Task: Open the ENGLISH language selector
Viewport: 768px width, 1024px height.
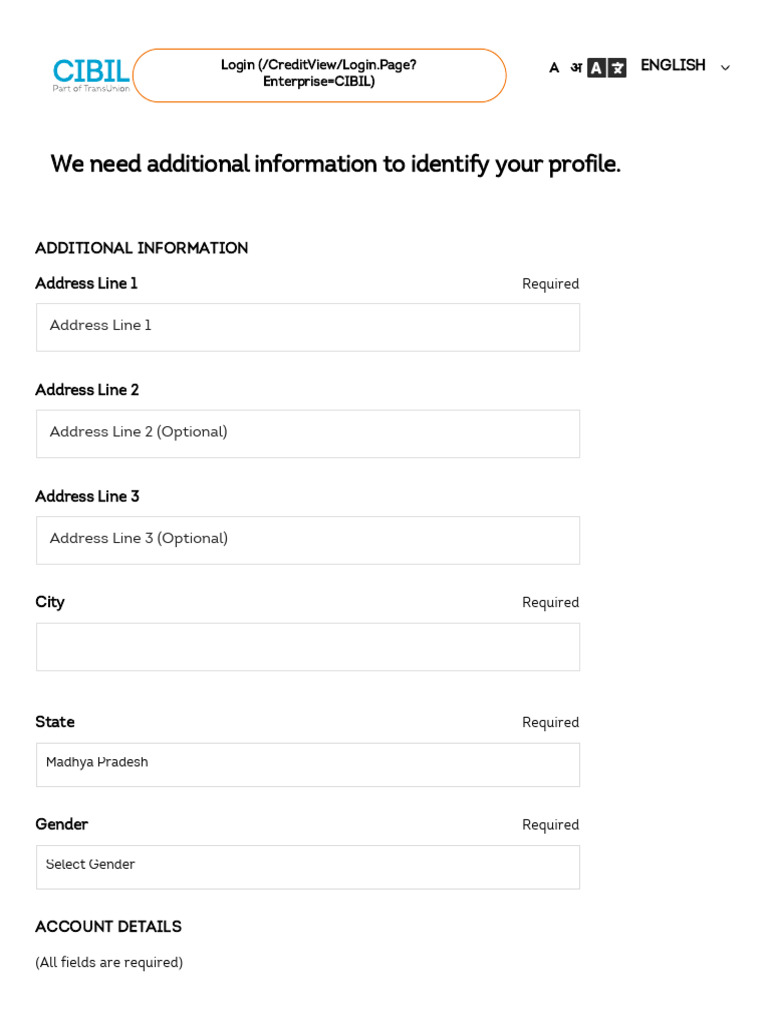Action: tap(673, 66)
